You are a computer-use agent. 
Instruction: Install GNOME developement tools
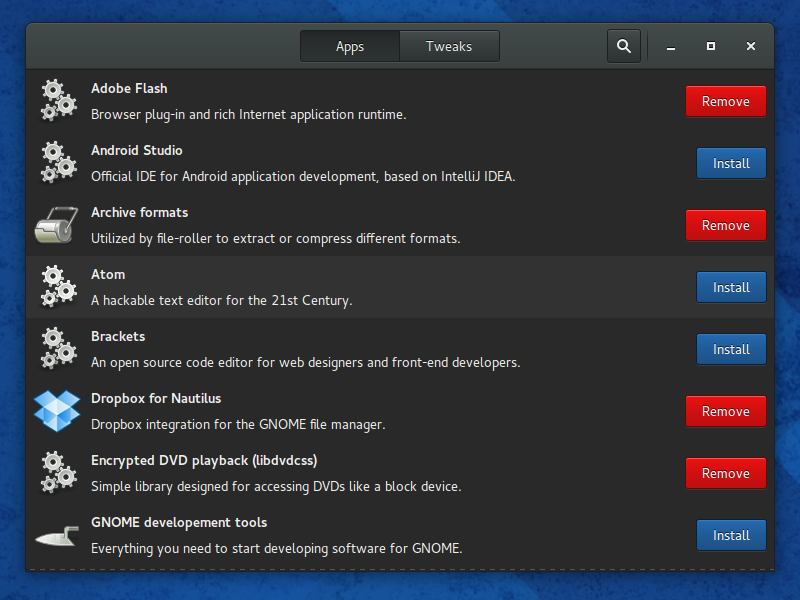point(731,535)
